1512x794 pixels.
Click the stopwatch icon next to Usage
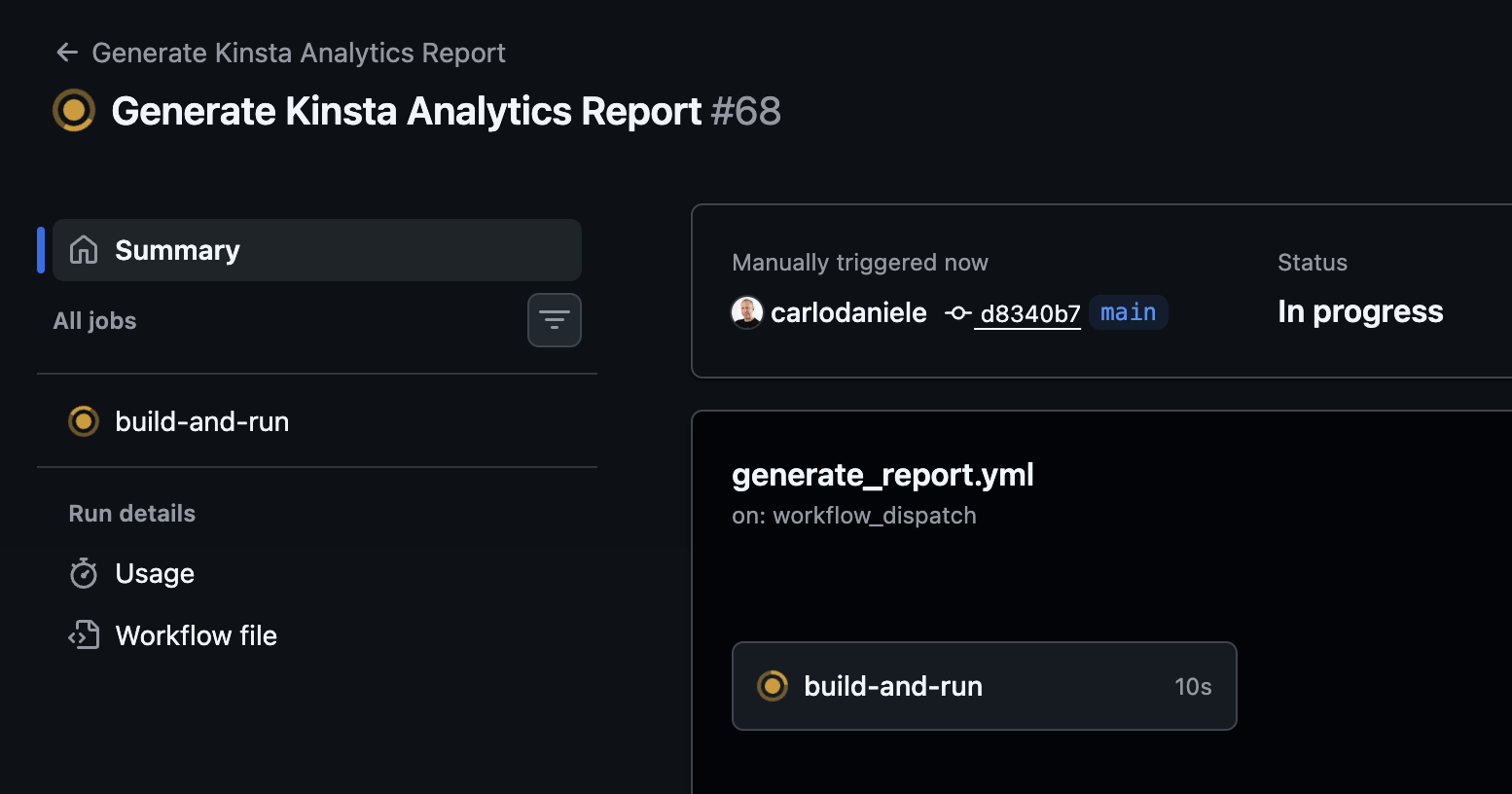[x=84, y=573]
